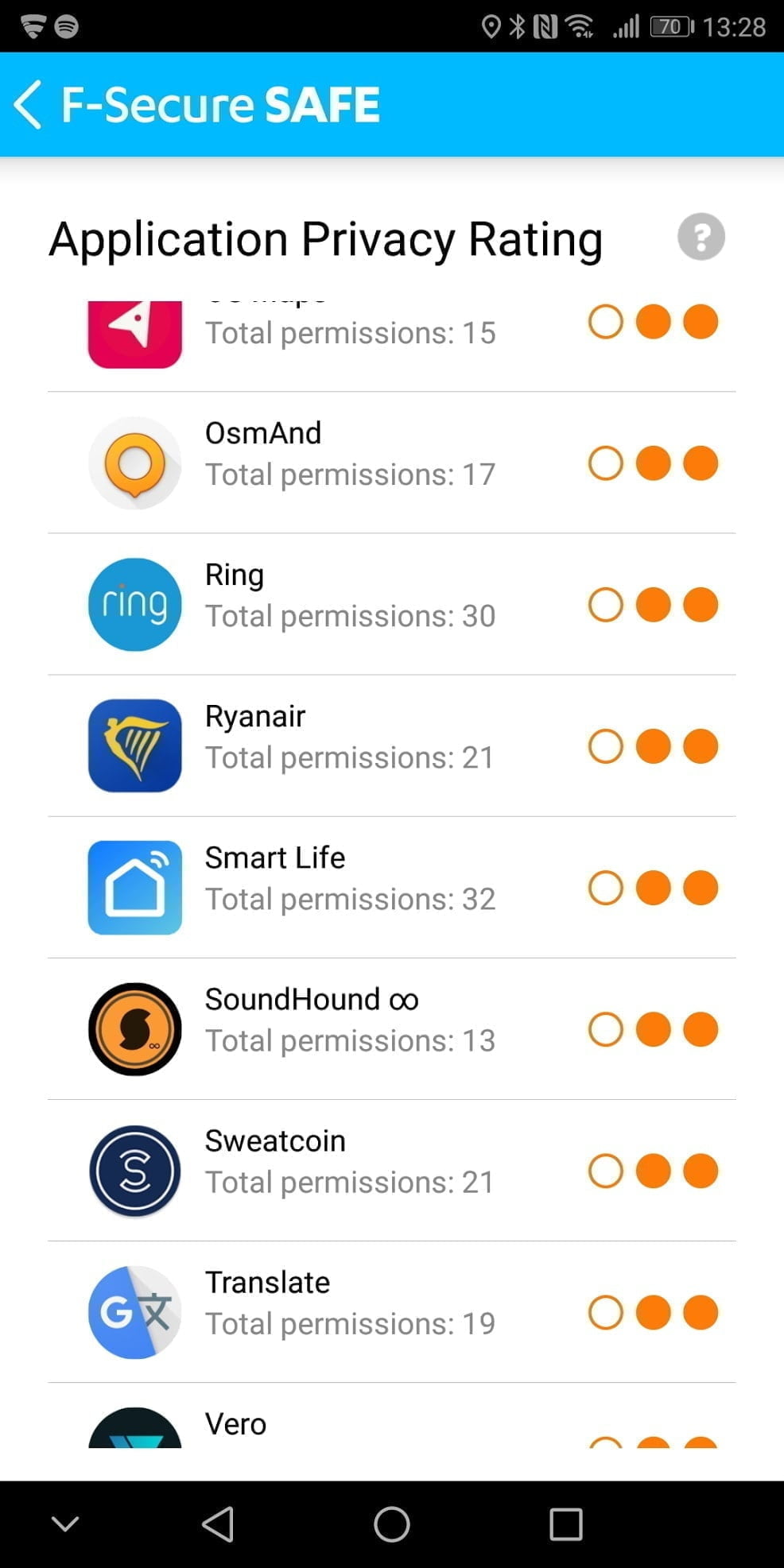Select the Ryanair app icon
Image resolution: width=784 pixels, height=1568 pixels.
click(x=134, y=746)
